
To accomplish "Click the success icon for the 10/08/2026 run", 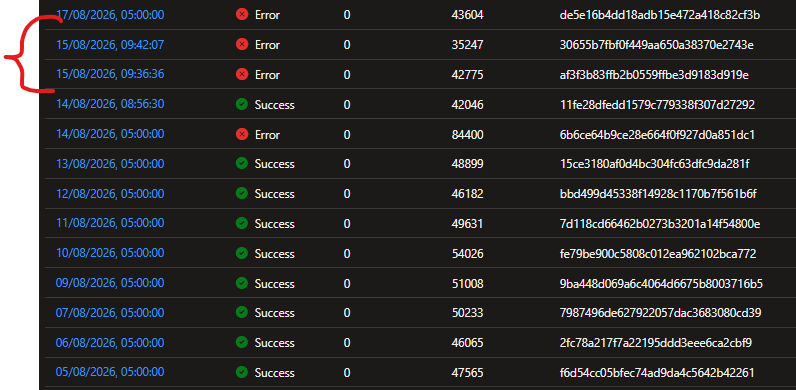I will pyautogui.click(x=242, y=253).
